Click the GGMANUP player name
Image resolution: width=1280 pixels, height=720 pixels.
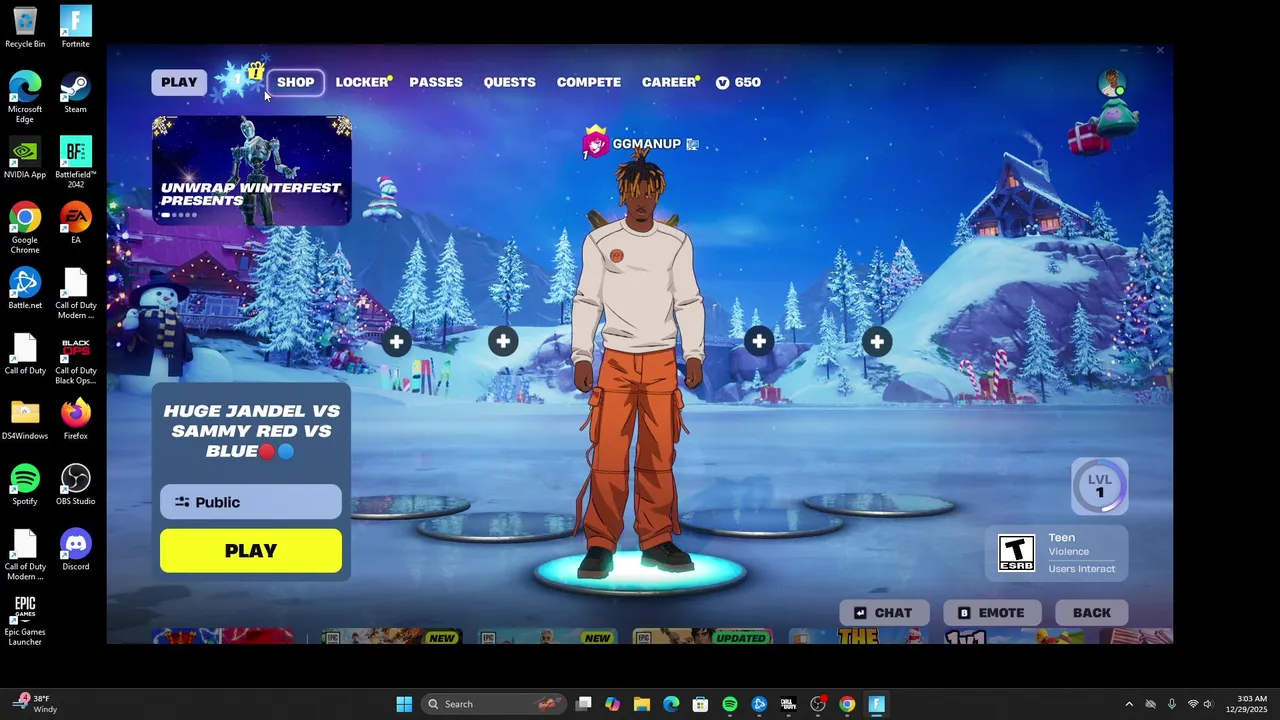coord(646,144)
